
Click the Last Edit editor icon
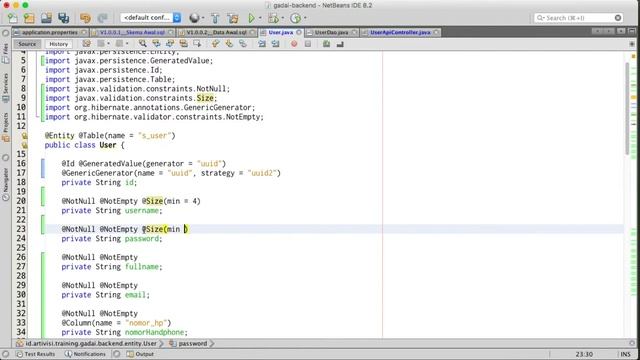point(87,44)
